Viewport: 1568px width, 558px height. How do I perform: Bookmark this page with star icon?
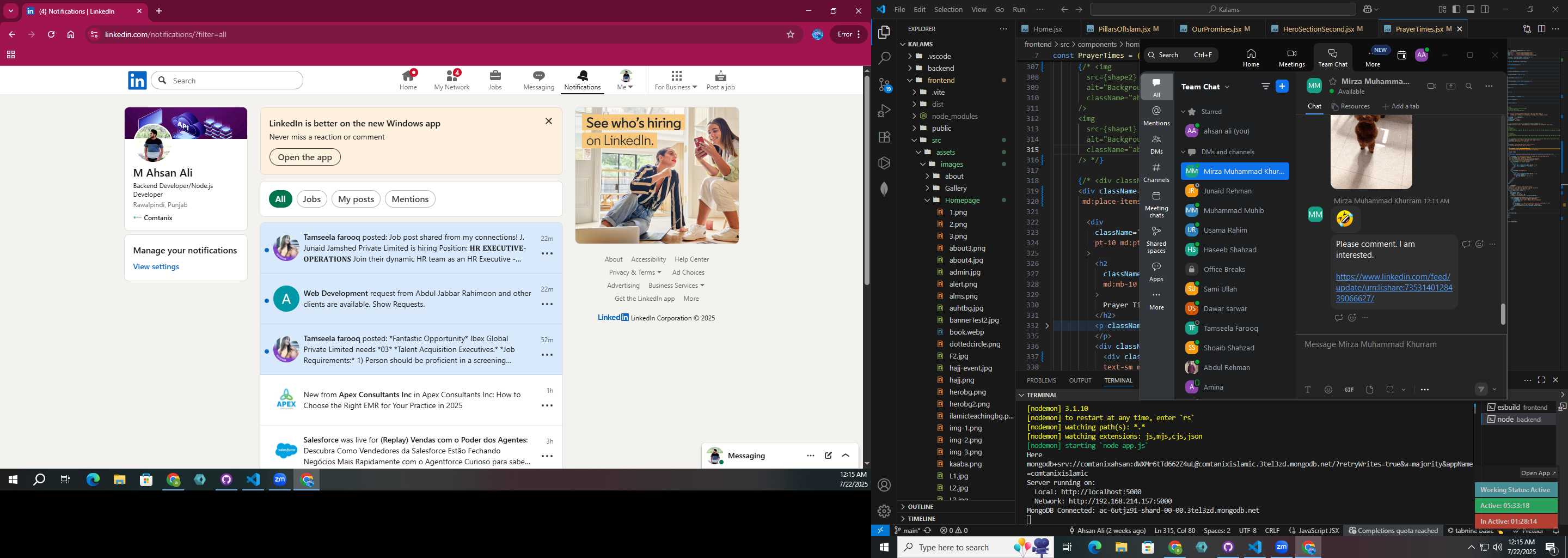(790, 35)
